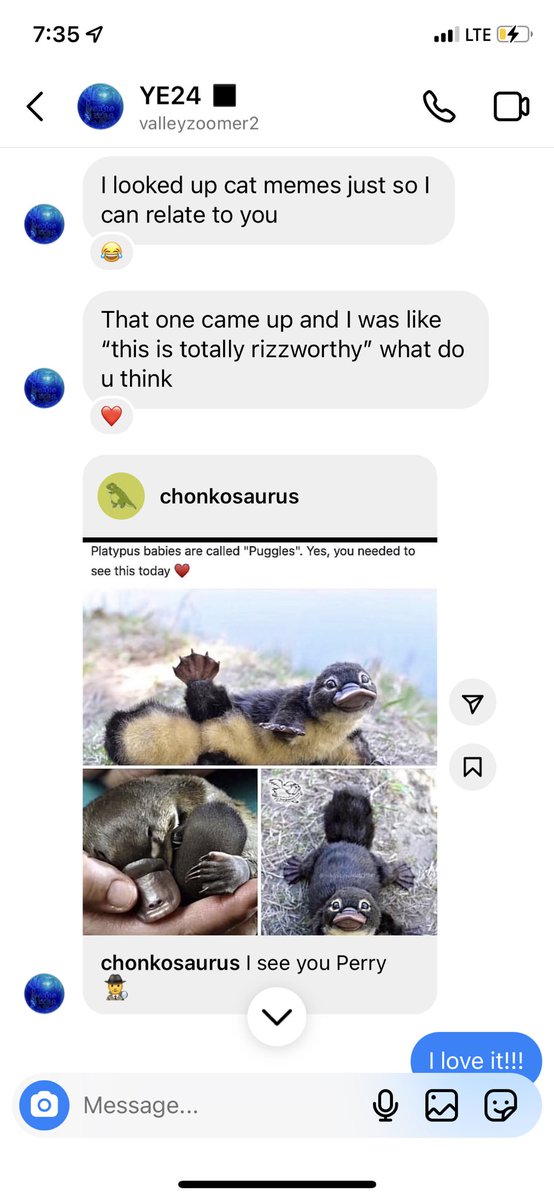
Task: Start an audio call with the phone icon
Action: click(439, 106)
